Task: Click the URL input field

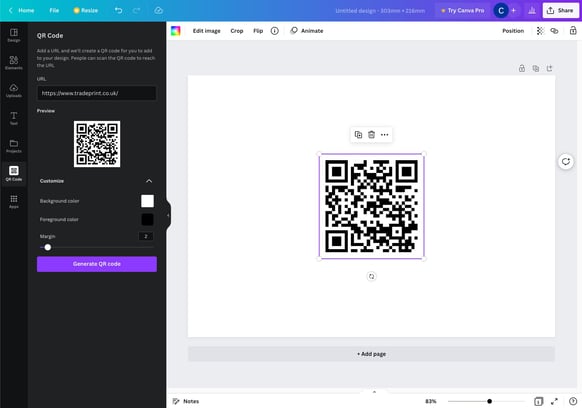Action: 97,93
